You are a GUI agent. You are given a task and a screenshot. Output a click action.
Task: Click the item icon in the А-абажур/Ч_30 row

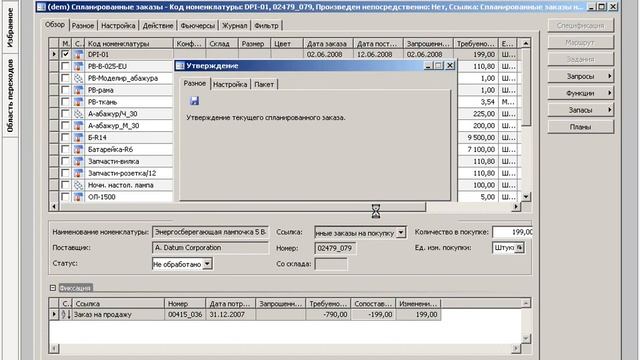click(x=78, y=113)
